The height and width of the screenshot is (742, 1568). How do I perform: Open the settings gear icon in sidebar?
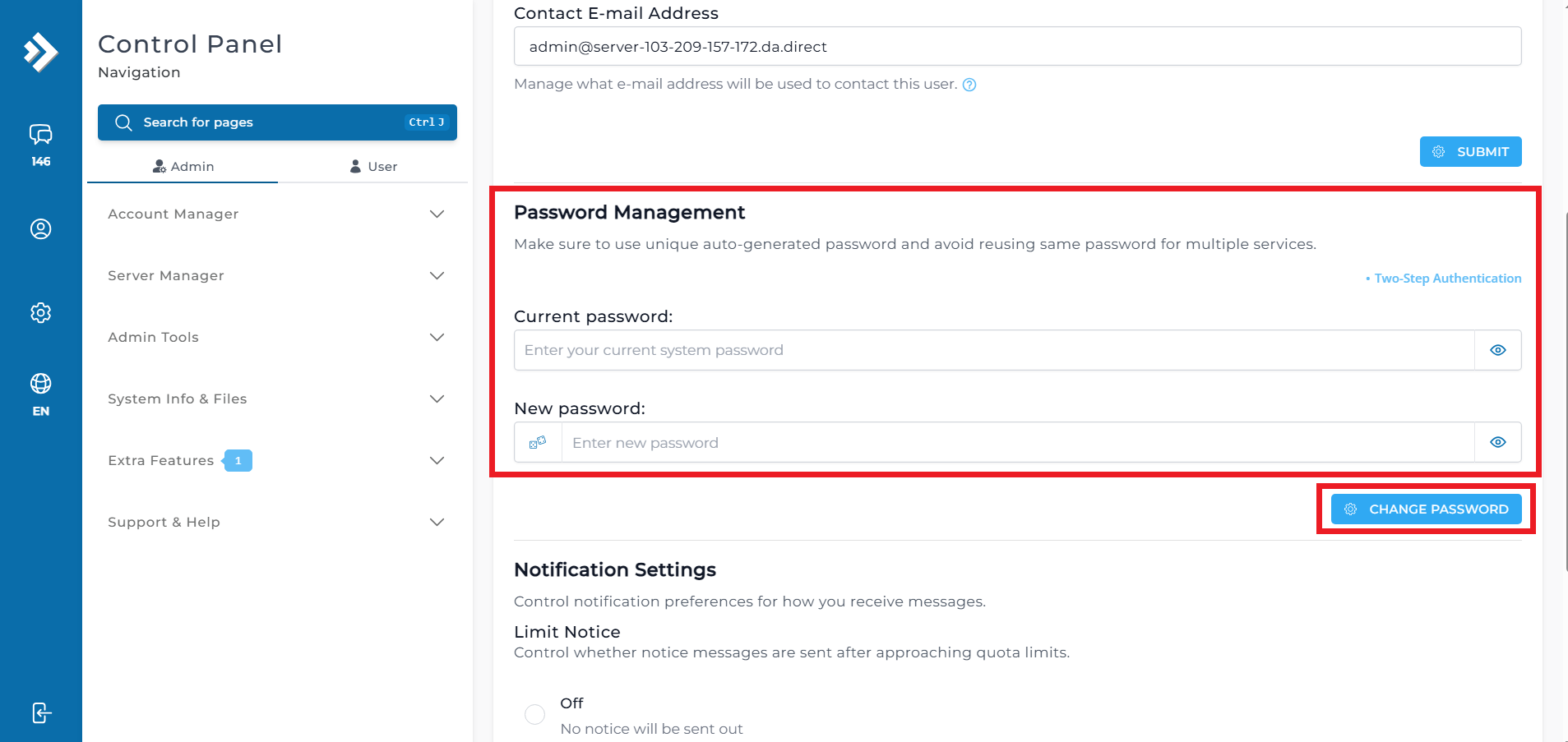(40, 313)
